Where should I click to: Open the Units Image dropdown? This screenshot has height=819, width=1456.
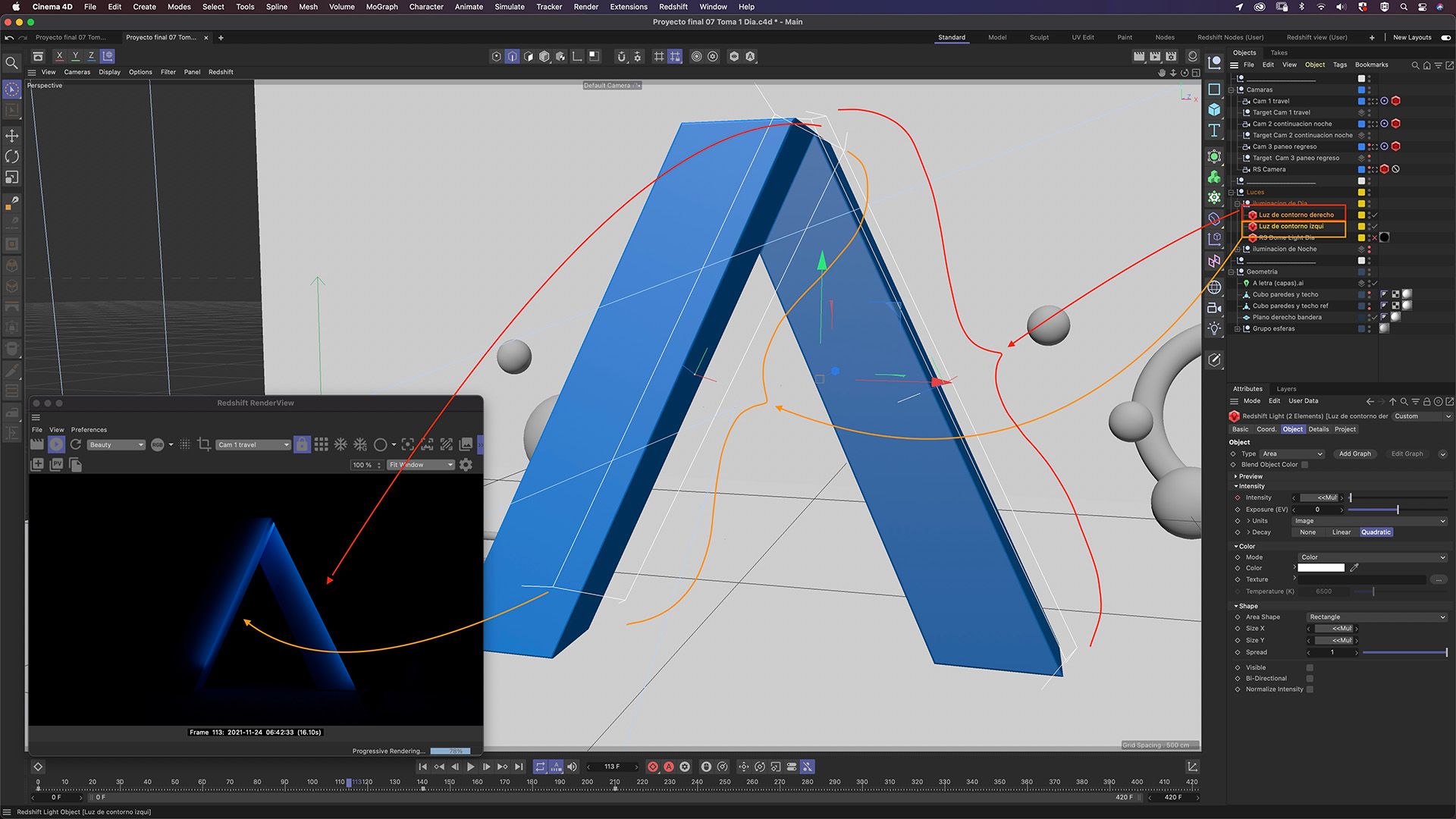(x=1370, y=521)
